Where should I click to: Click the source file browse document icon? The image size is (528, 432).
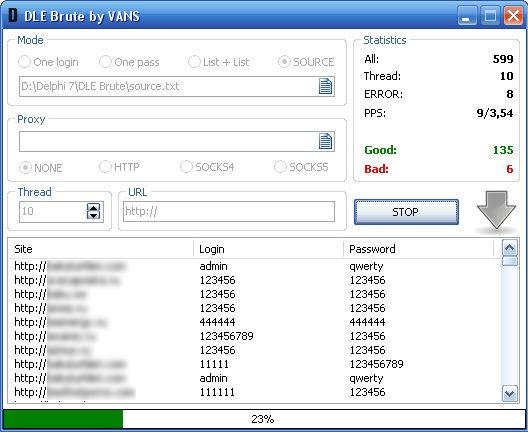(x=325, y=86)
